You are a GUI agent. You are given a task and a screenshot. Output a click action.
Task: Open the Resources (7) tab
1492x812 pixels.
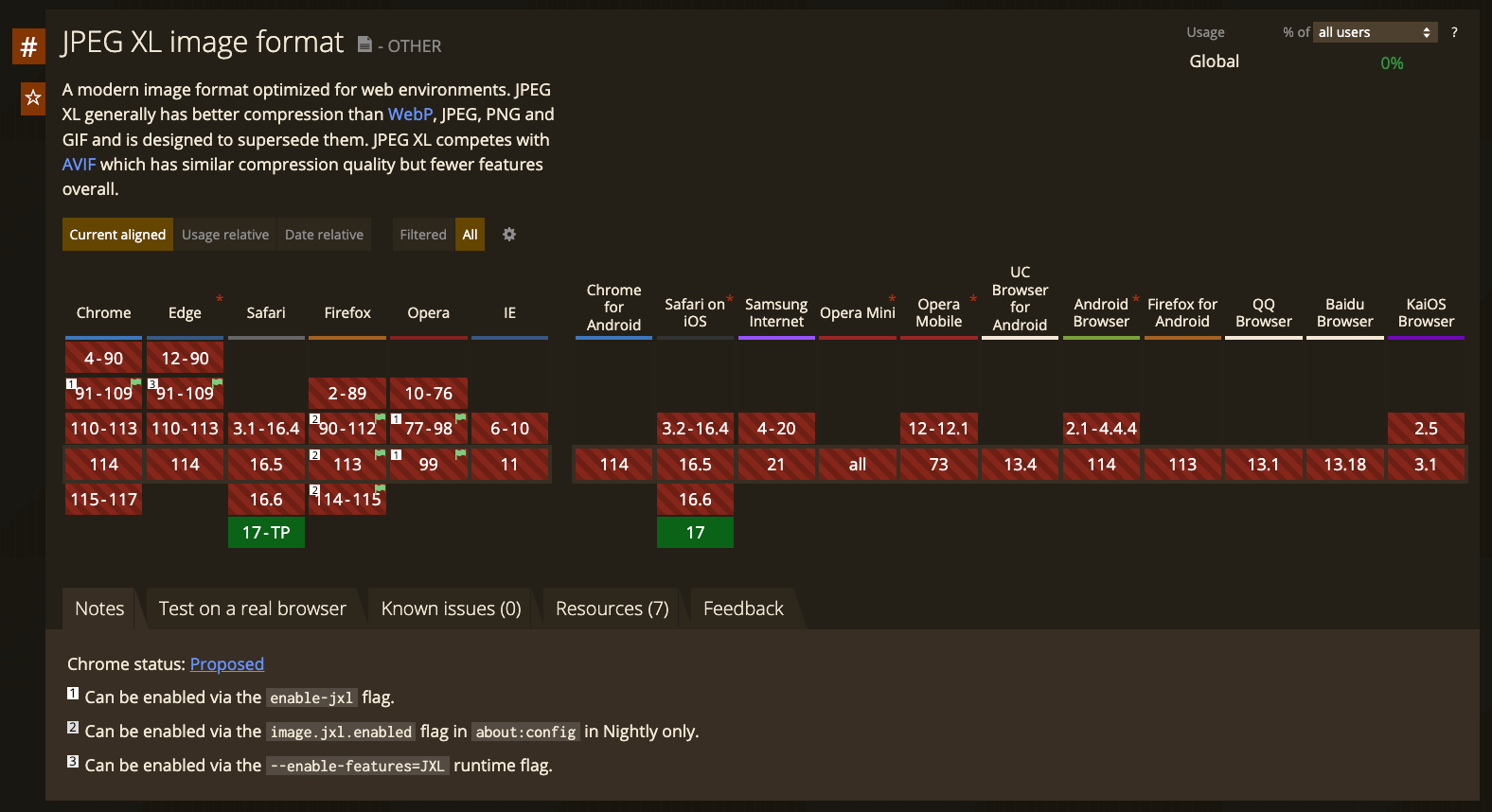click(613, 609)
